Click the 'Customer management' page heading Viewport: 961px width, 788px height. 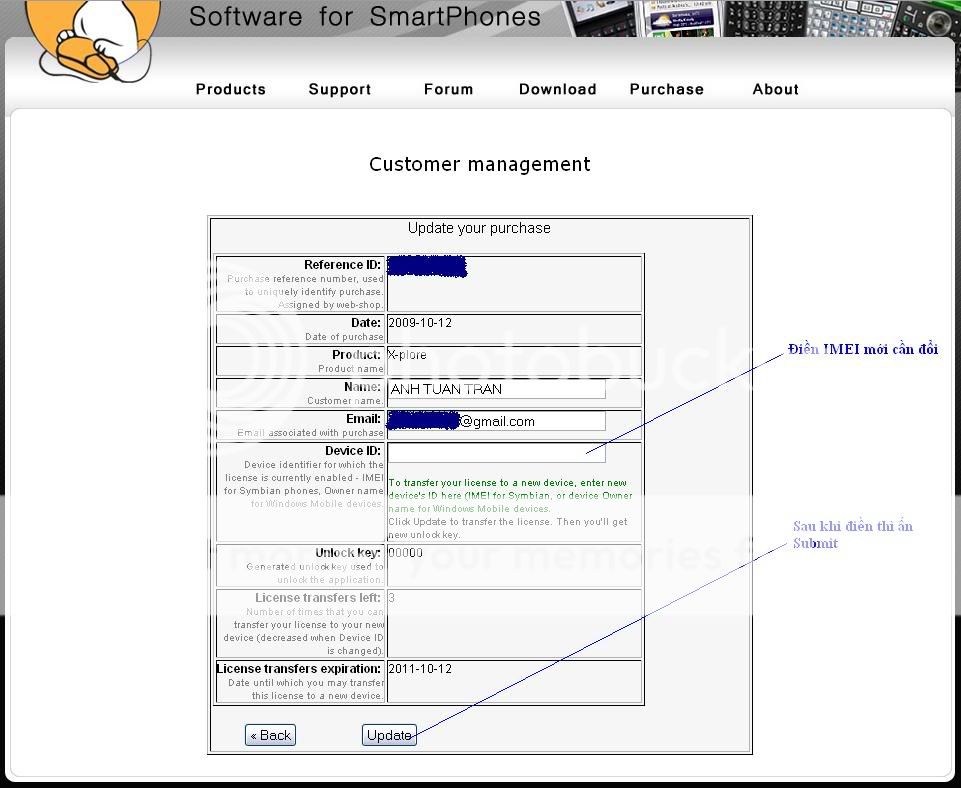[479, 164]
